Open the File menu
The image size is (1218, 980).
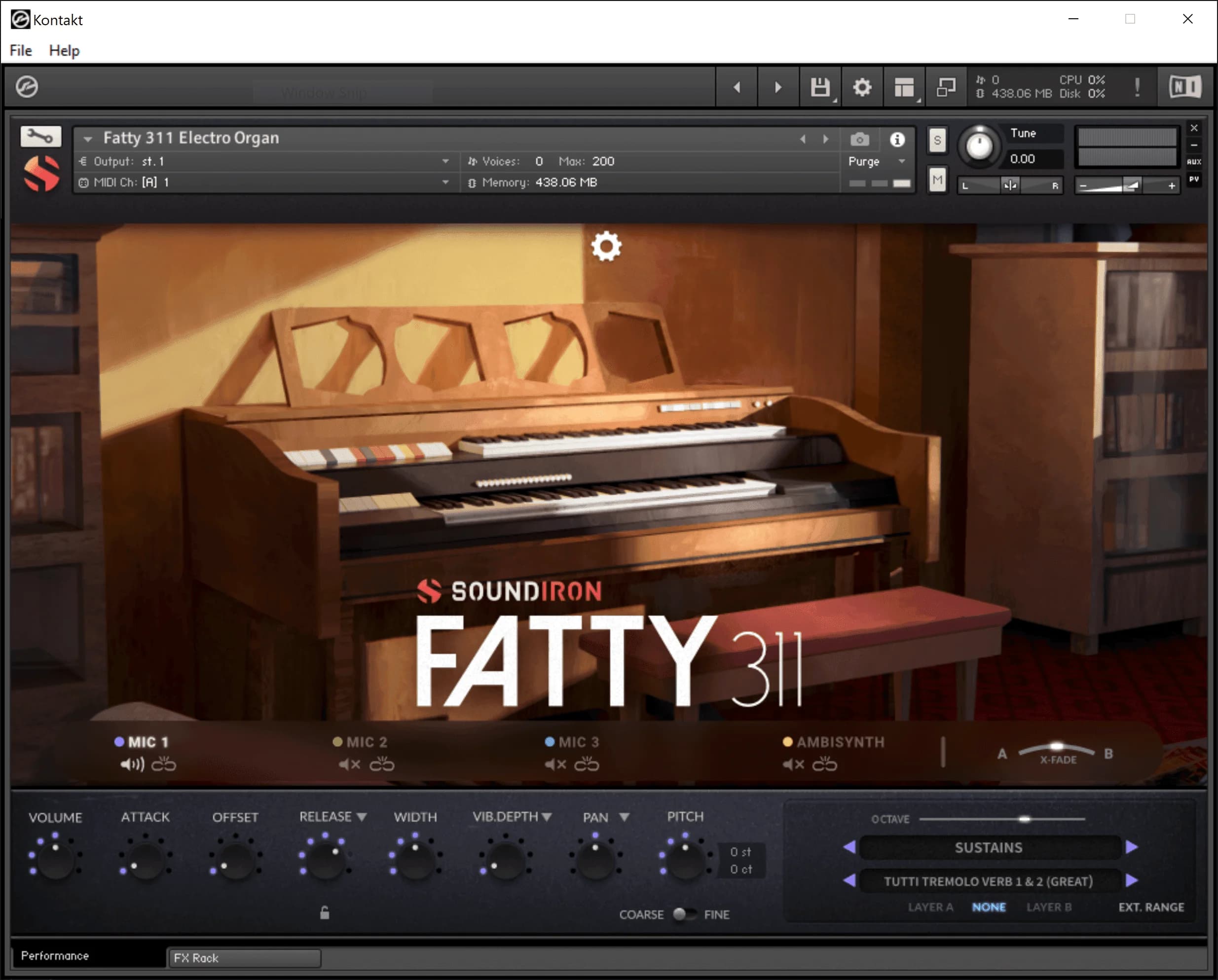coord(20,50)
